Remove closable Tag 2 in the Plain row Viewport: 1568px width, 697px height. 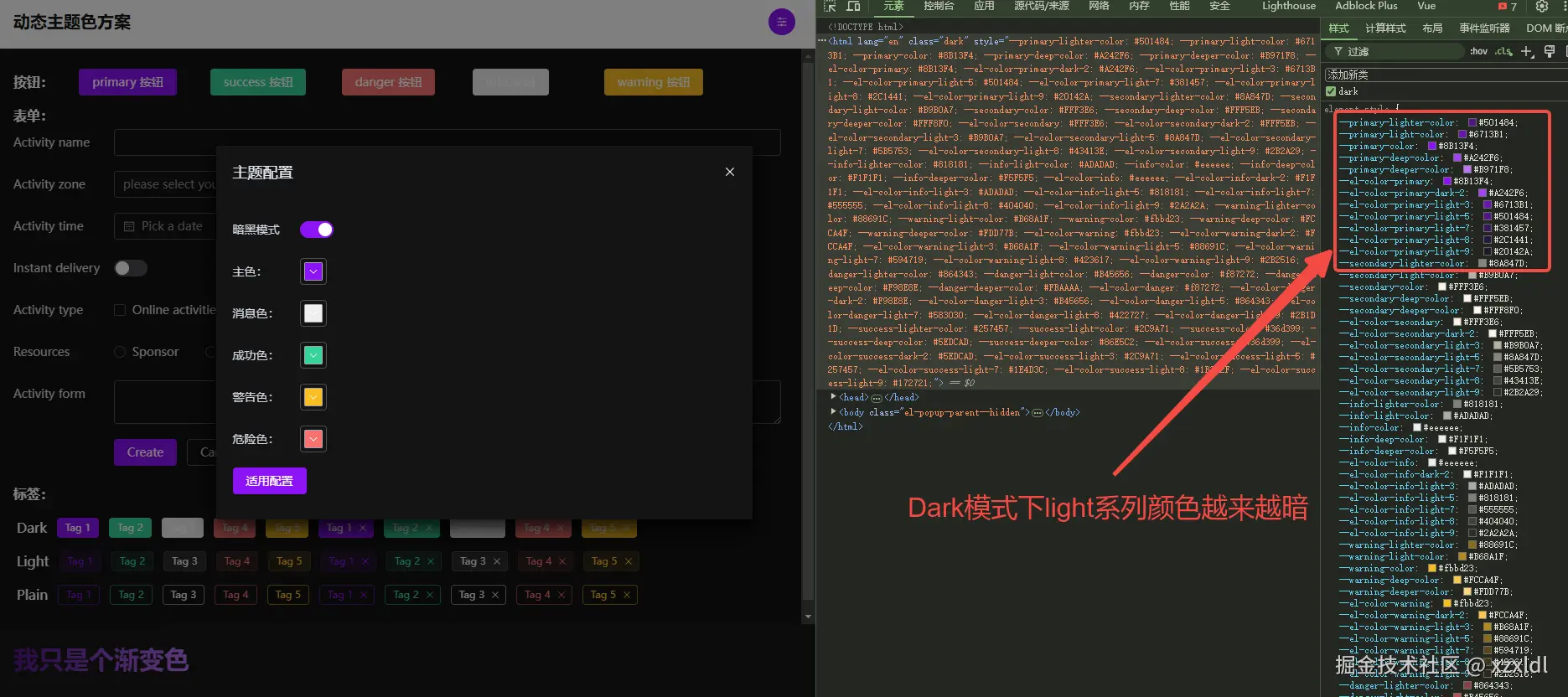pyautogui.click(x=430, y=595)
